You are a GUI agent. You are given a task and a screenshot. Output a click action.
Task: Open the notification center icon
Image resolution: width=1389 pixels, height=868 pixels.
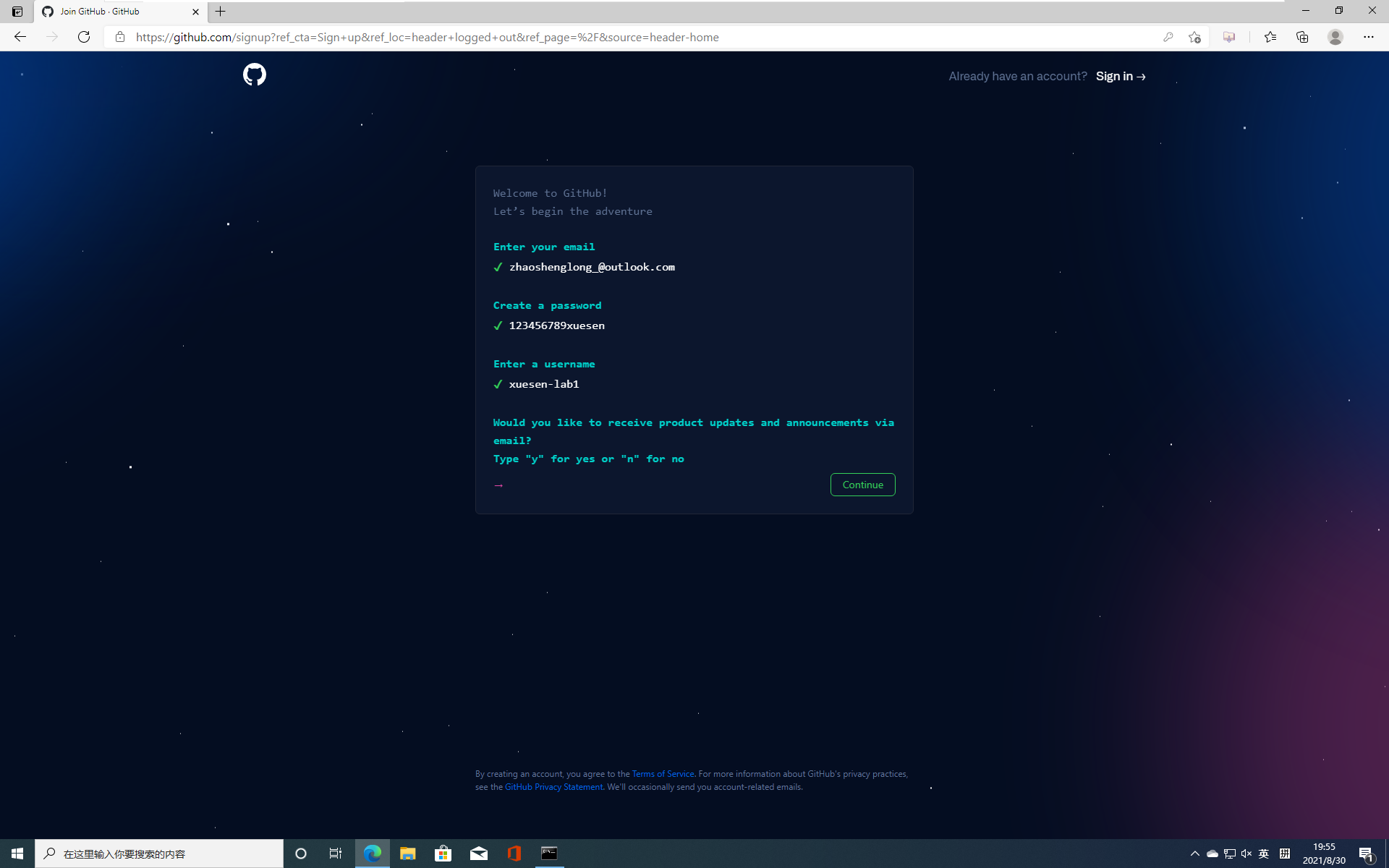[x=1367, y=854]
